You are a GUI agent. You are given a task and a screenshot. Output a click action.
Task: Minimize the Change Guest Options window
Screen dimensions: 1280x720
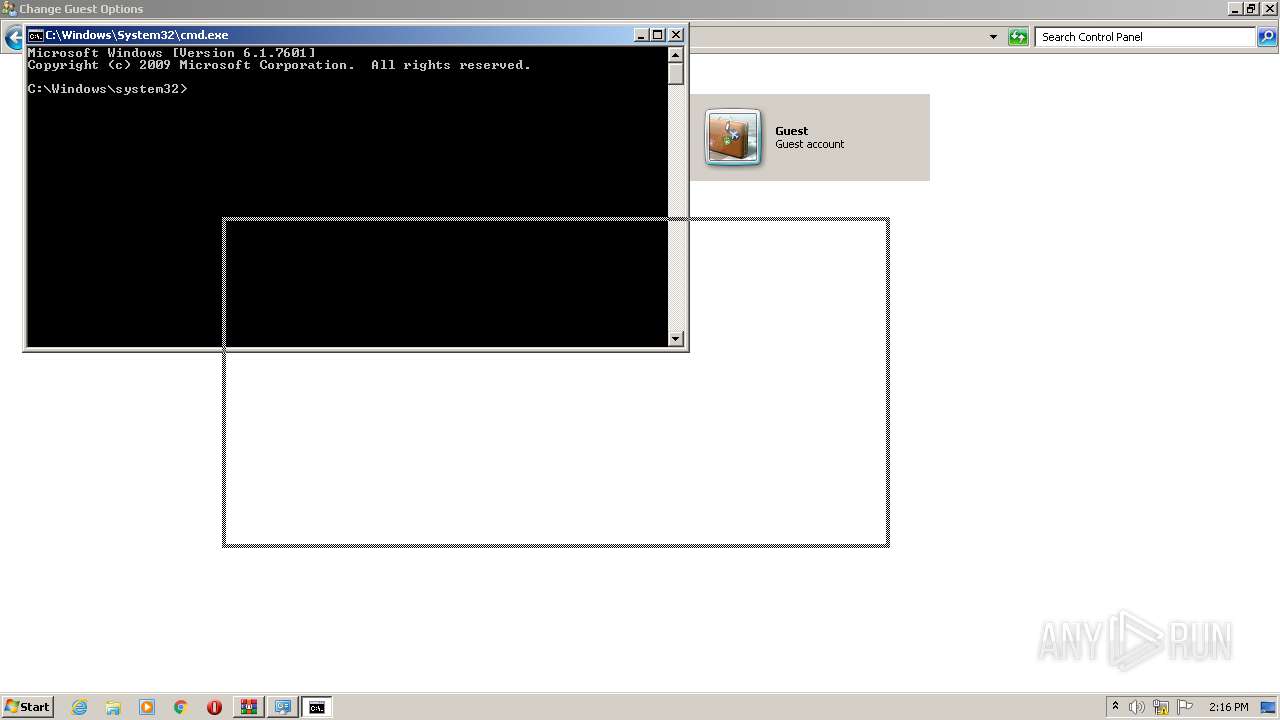pyautogui.click(x=1235, y=9)
